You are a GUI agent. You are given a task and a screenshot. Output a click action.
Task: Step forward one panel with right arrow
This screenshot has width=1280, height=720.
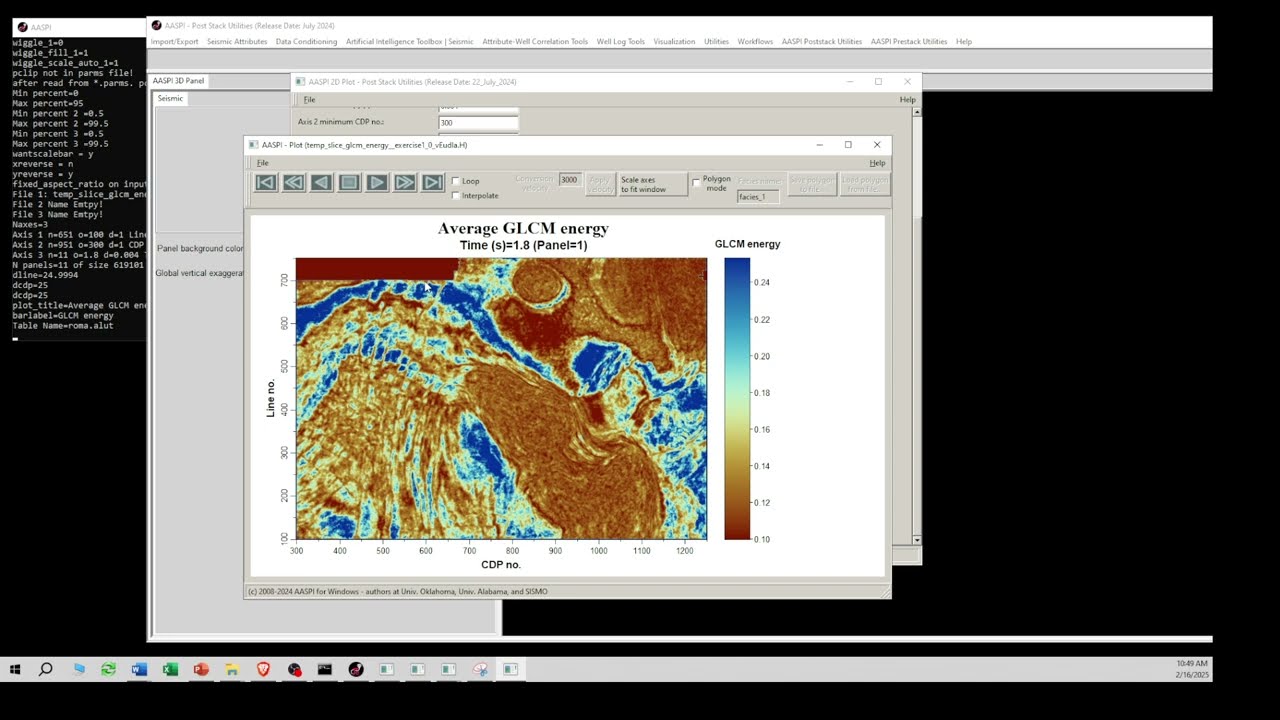[377, 182]
